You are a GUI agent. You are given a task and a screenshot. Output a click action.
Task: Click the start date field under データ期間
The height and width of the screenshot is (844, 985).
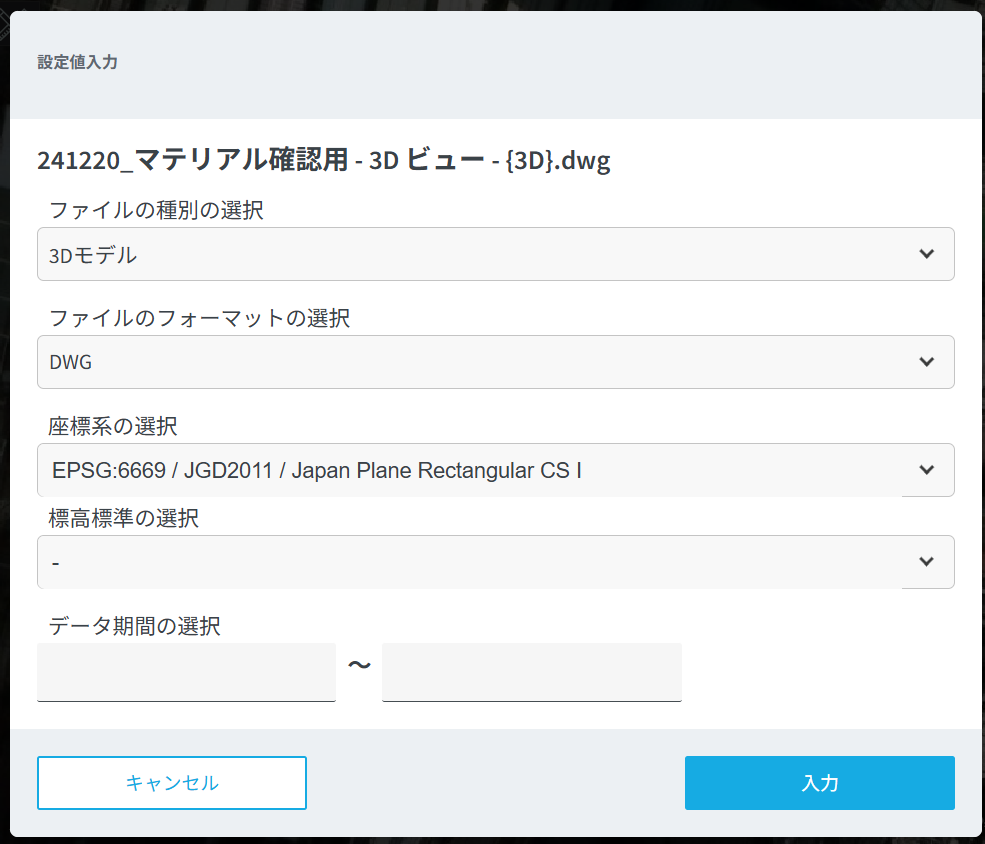tap(186, 672)
